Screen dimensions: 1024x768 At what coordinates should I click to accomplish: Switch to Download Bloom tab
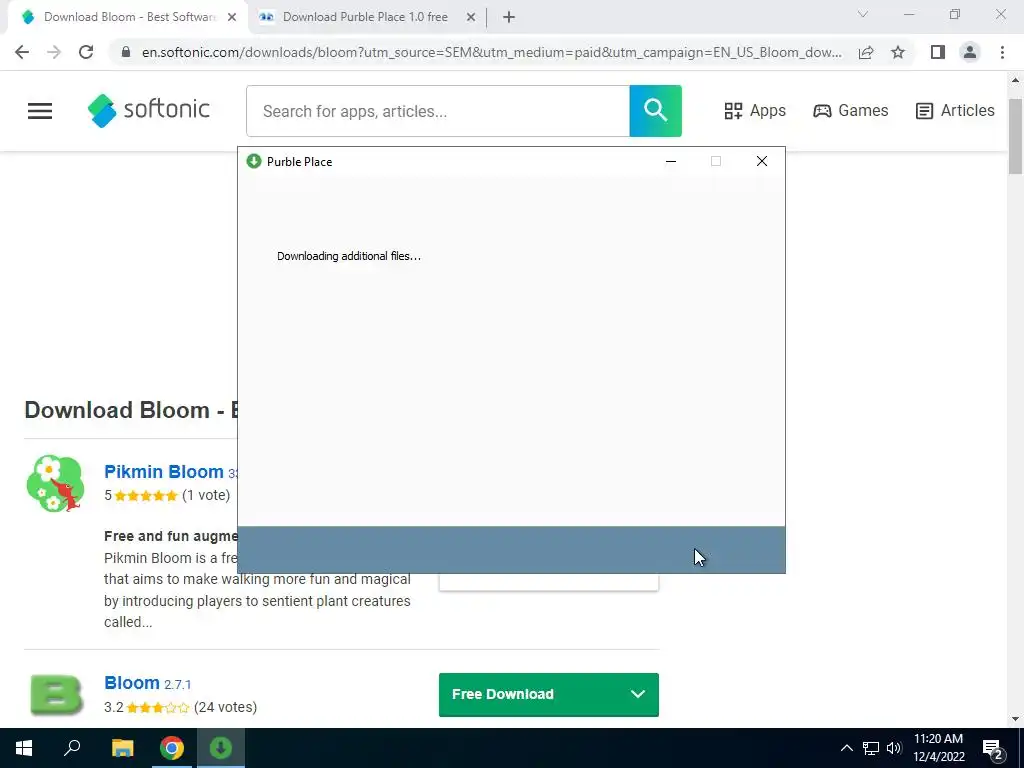(129, 17)
